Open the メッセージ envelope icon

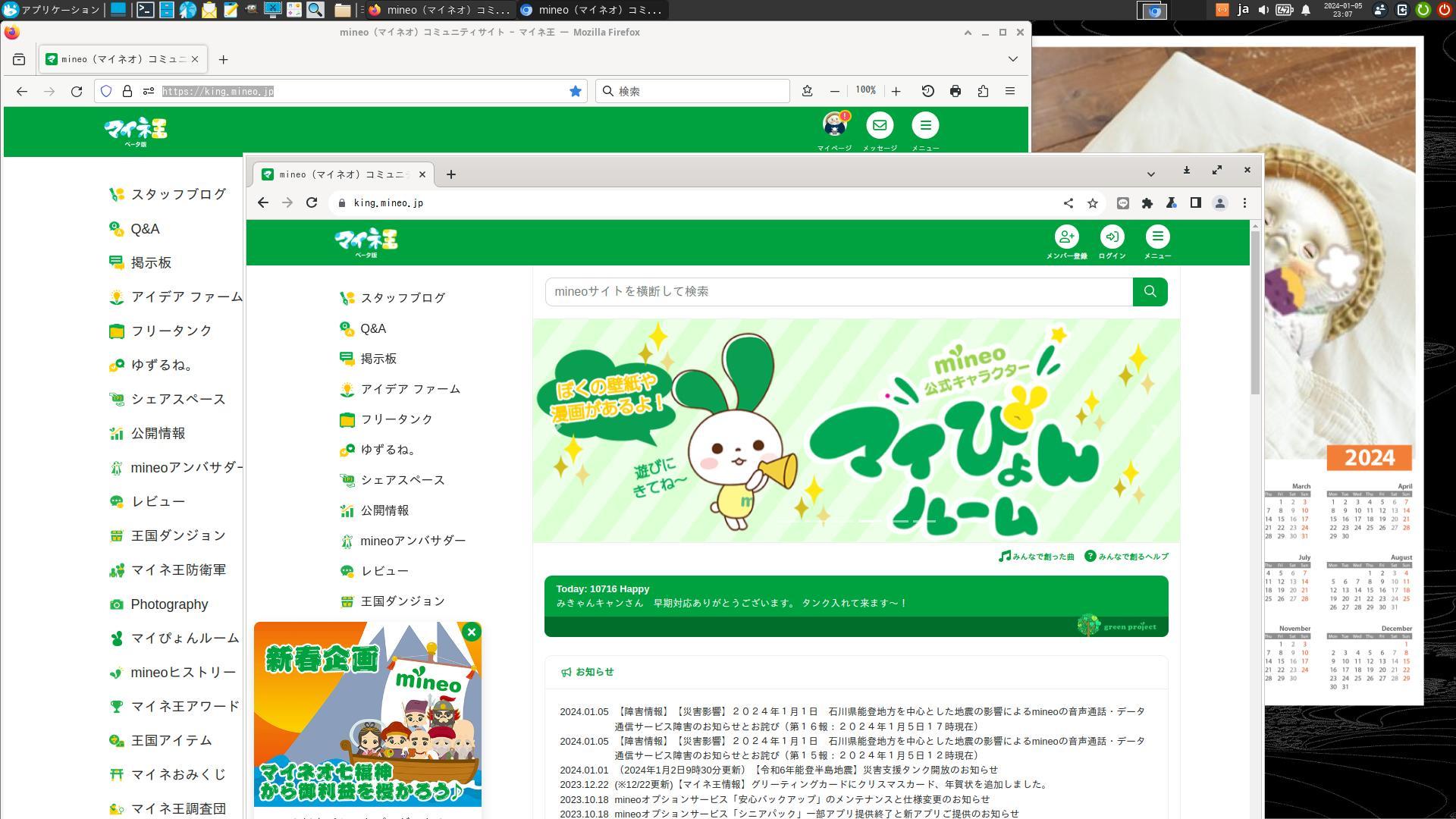(x=880, y=126)
